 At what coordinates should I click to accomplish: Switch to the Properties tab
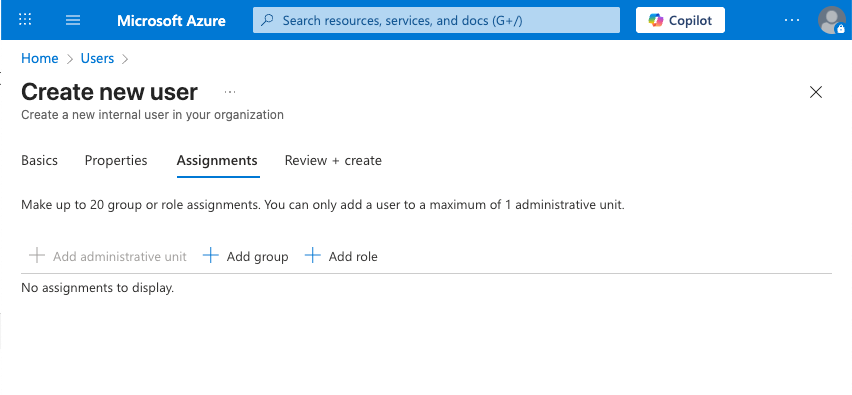click(116, 161)
